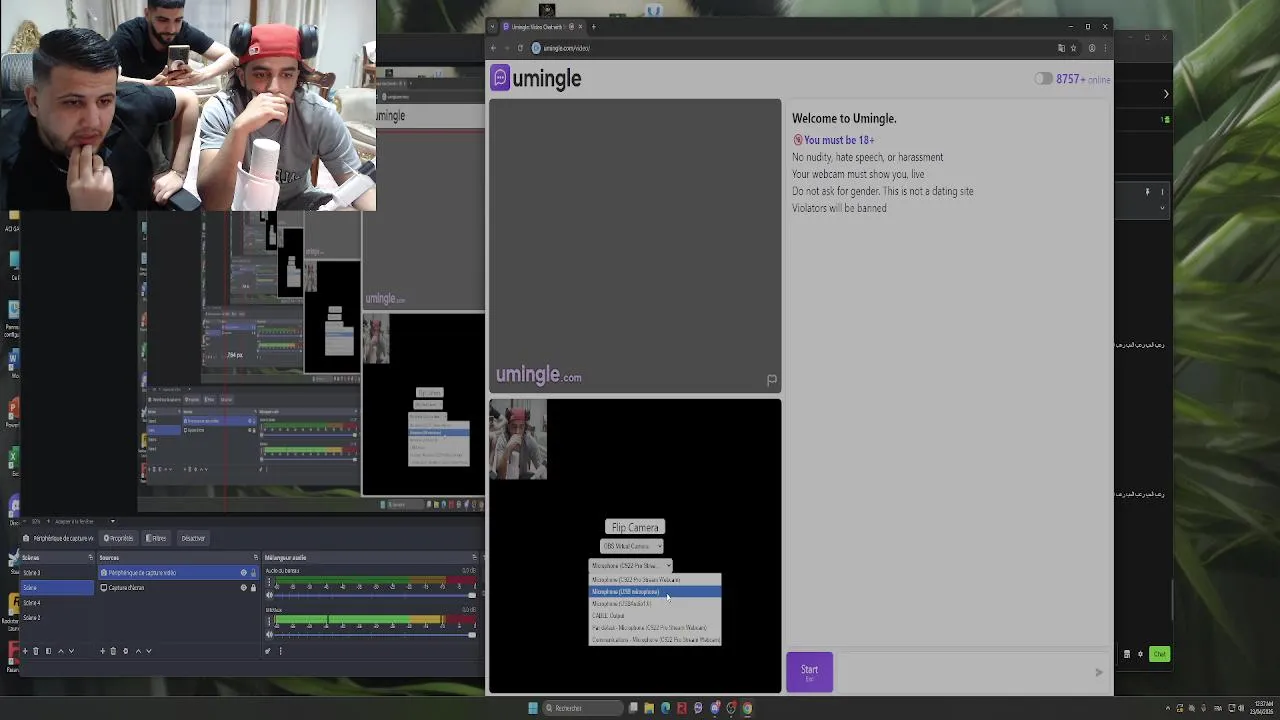Select Communications microphone option
Image resolution: width=1280 pixels, height=720 pixels.
point(655,640)
